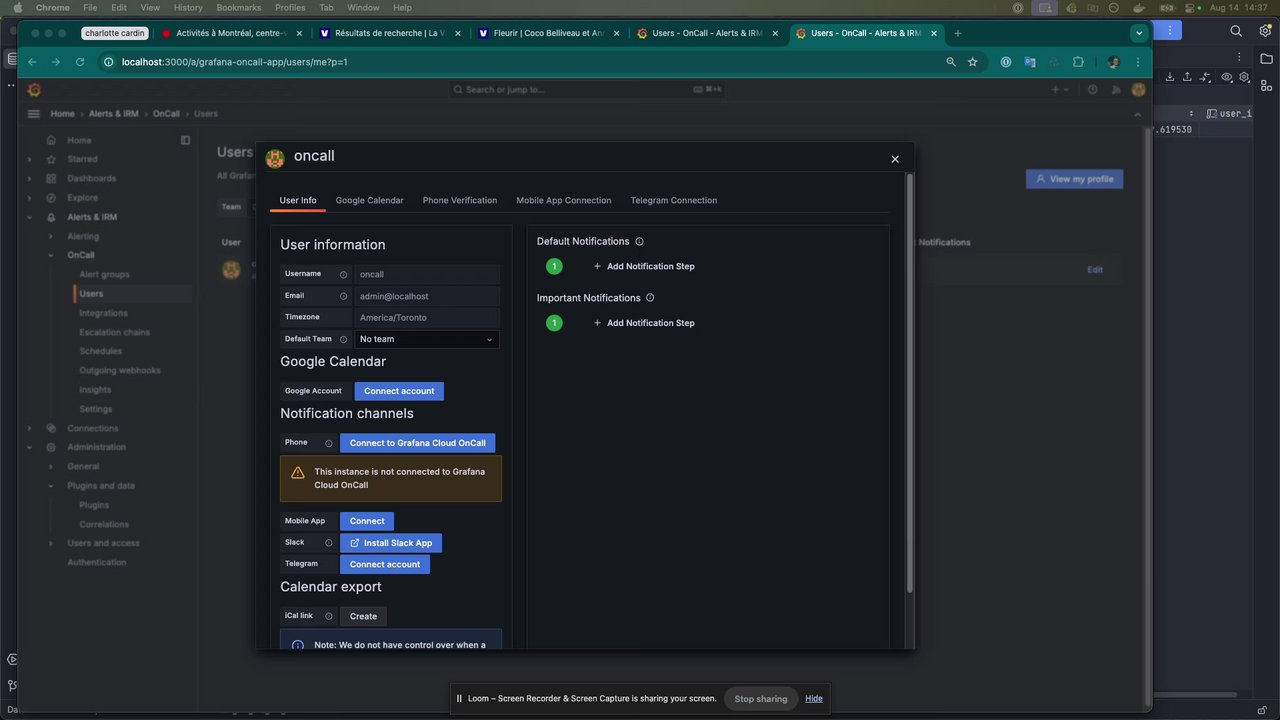Open the Mobile App Connection tab
This screenshot has height=720, width=1280.
(564, 200)
